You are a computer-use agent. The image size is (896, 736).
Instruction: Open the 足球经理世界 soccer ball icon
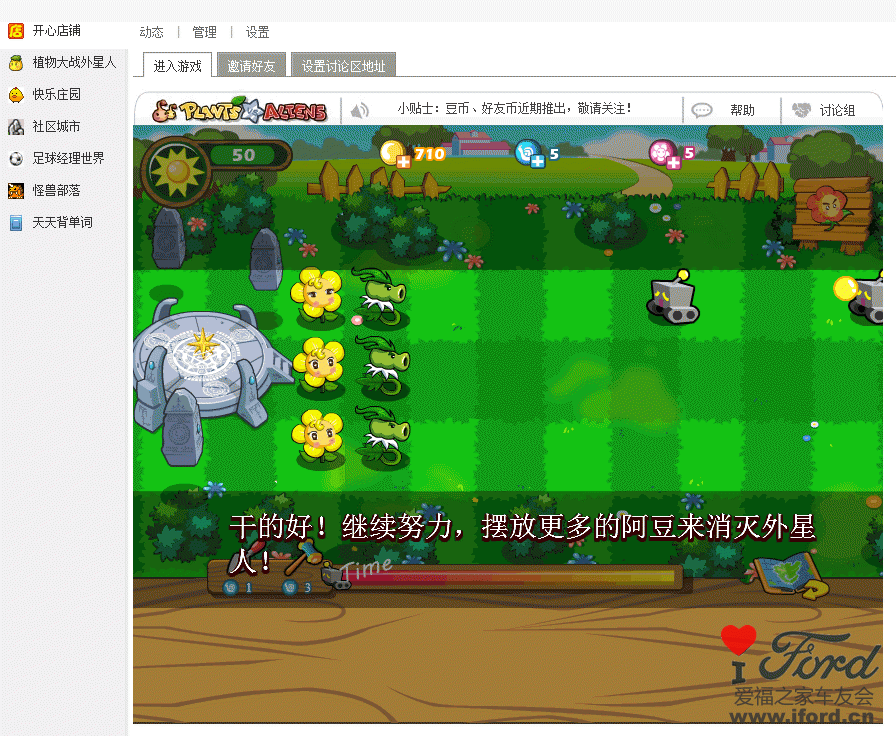(x=16, y=158)
